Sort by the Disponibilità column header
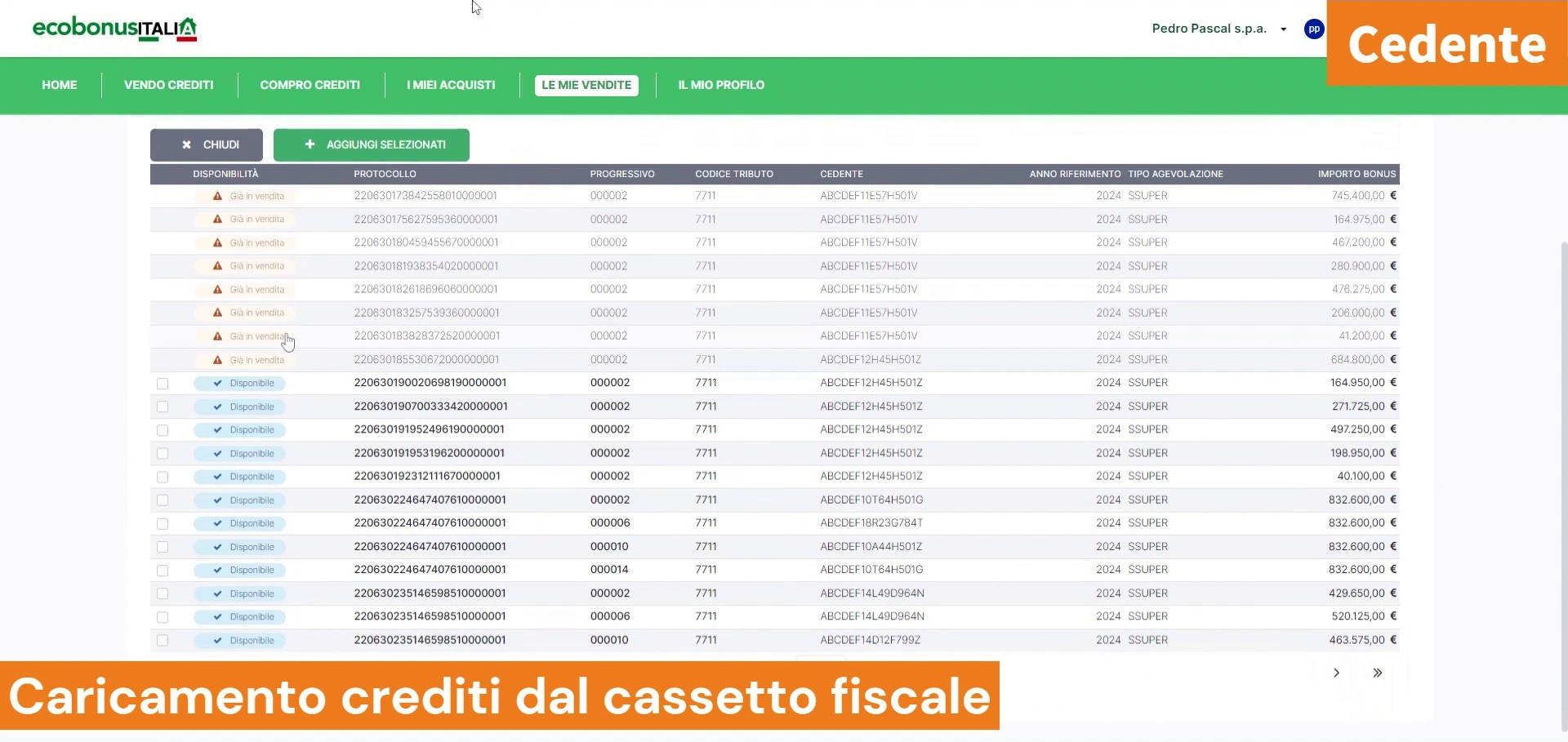1568x742 pixels. click(x=225, y=174)
